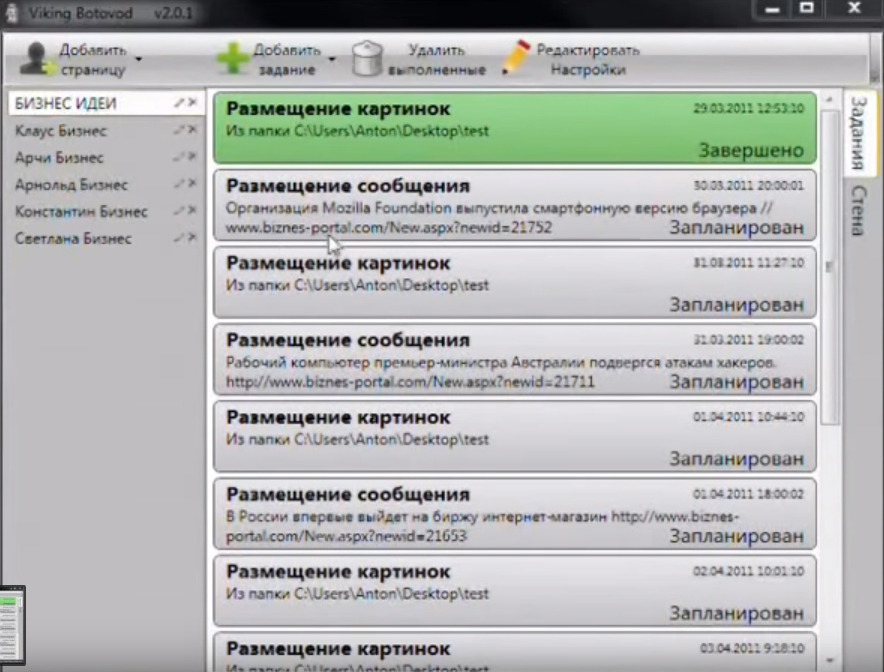Remove Клаус Бизнес page using its X icon
Image resolution: width=884 pixels, height=672 pixels.
click(x=192, y=130)
